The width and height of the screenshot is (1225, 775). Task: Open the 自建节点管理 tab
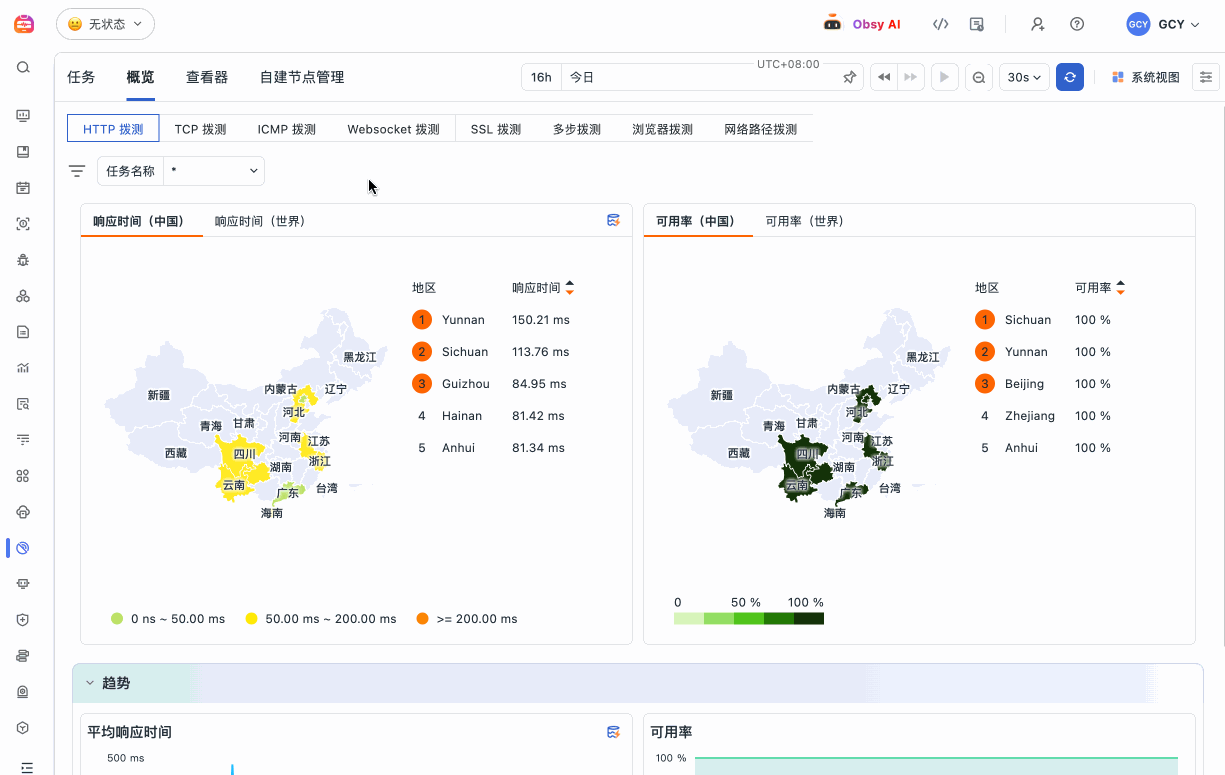pyautogui.click(x=302, y=77)
